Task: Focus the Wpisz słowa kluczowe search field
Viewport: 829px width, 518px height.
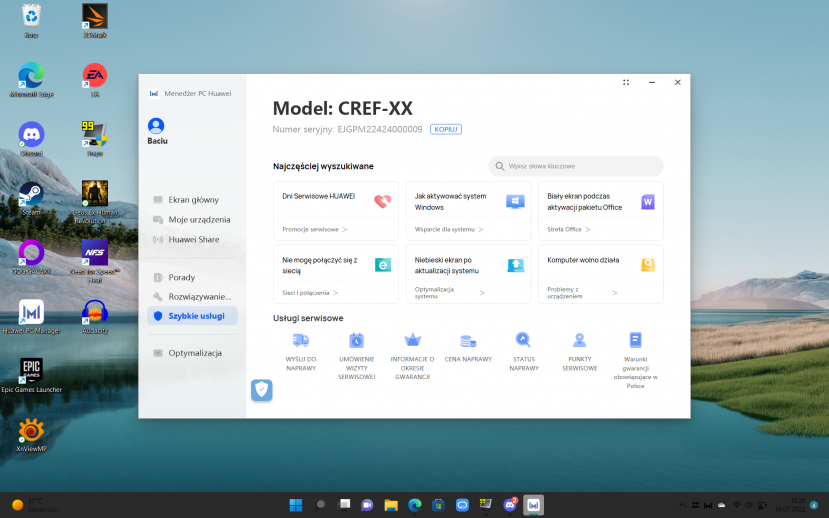Action: point(576,166)
